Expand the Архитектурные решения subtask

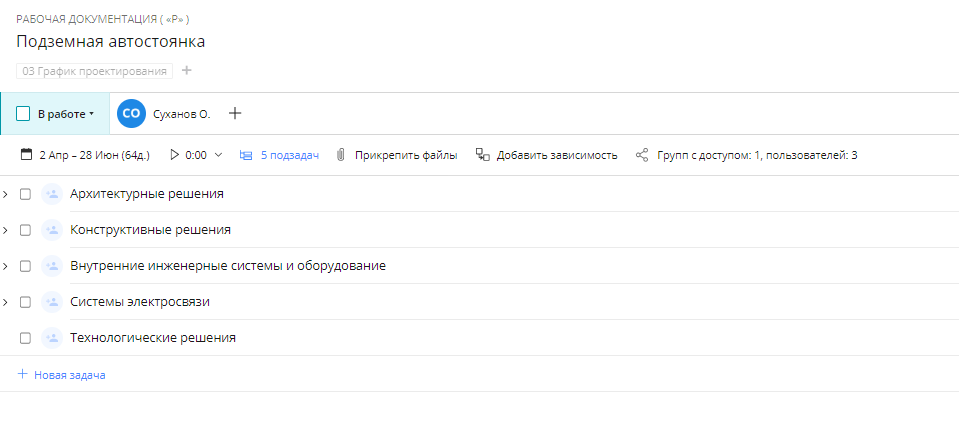(6, 194)
